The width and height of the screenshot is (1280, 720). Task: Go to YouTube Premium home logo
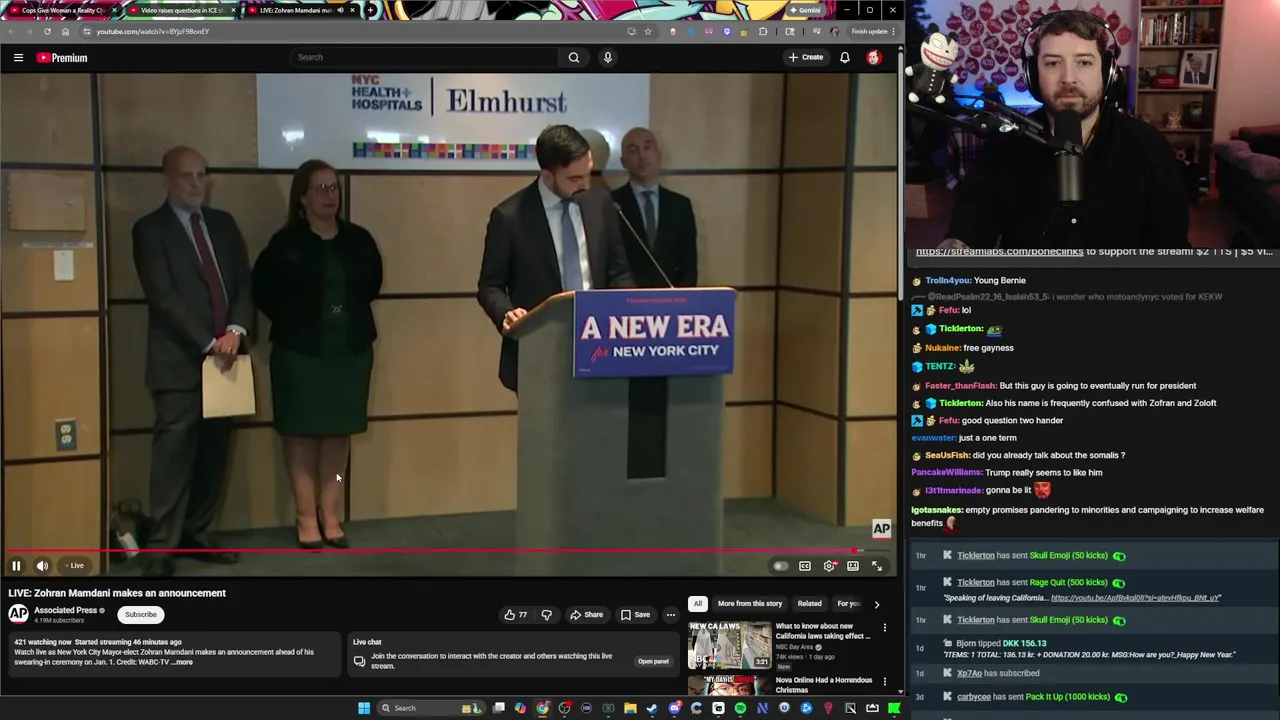click(x=62, y=57)
